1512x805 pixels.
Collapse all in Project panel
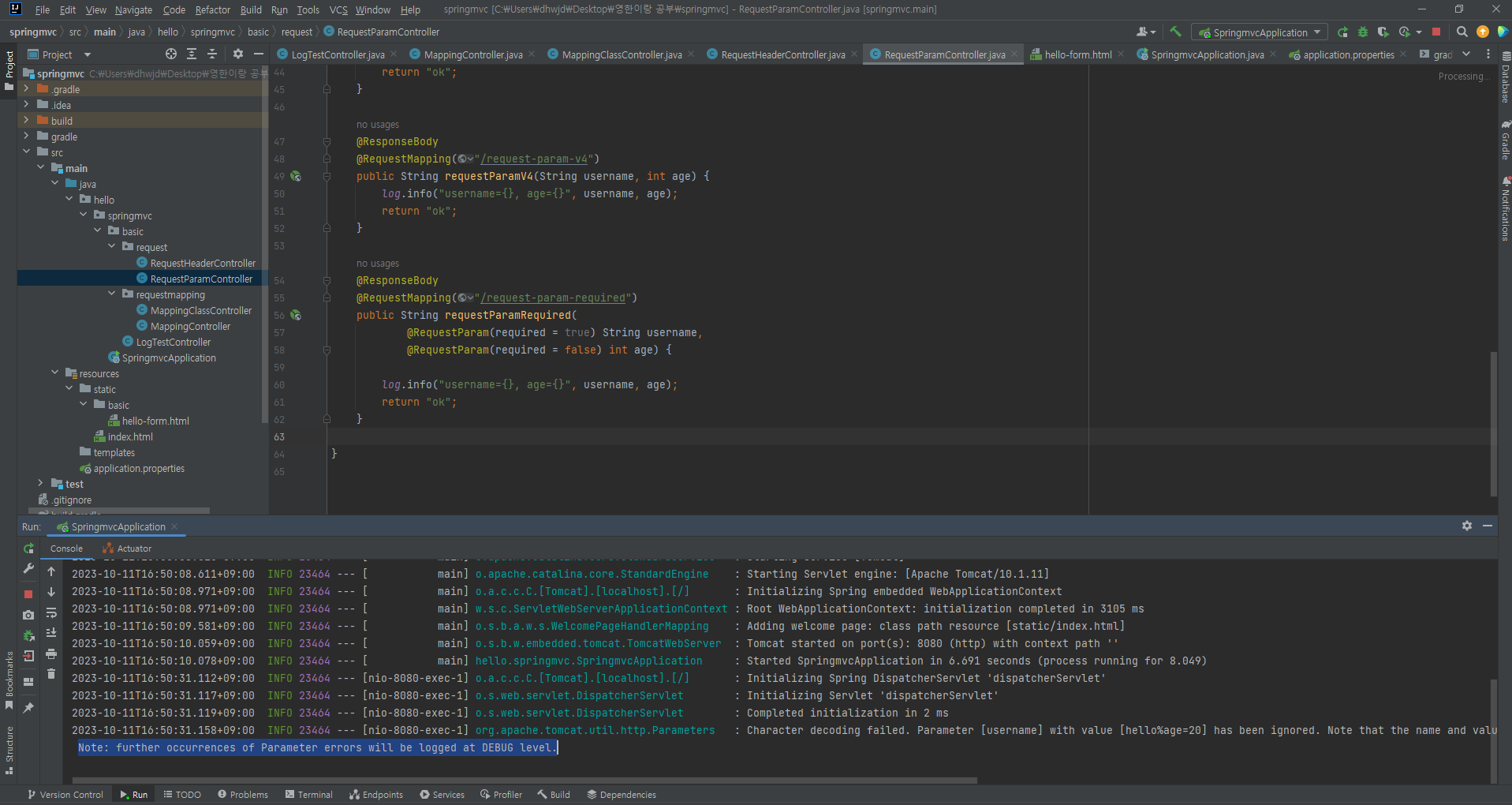pos(212,54)
